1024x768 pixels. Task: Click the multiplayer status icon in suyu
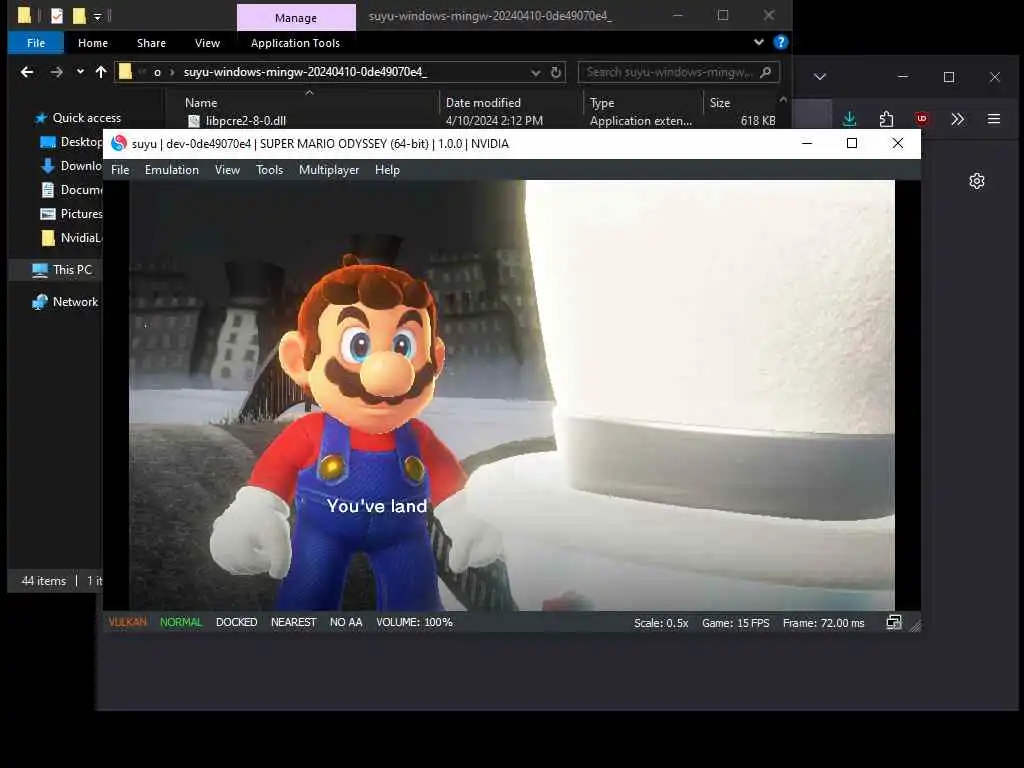[893, 622]
